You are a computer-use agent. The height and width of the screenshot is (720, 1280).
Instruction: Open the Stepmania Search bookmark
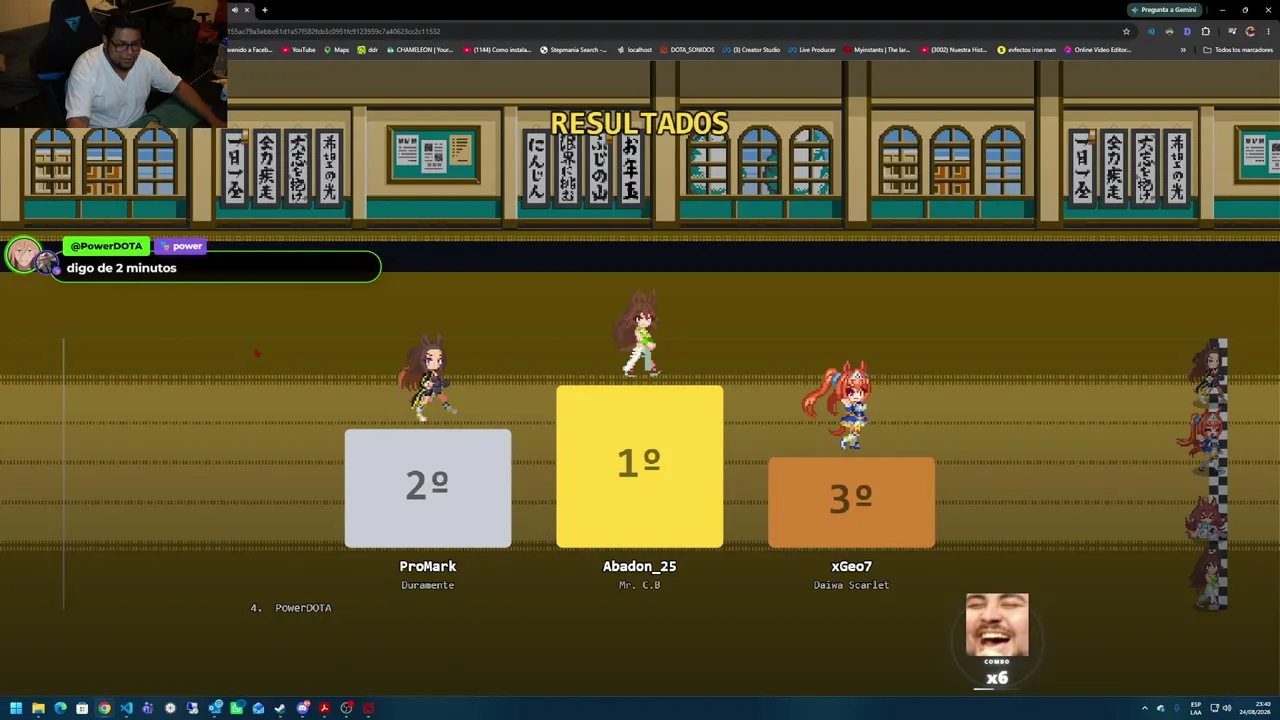(574, 50)
